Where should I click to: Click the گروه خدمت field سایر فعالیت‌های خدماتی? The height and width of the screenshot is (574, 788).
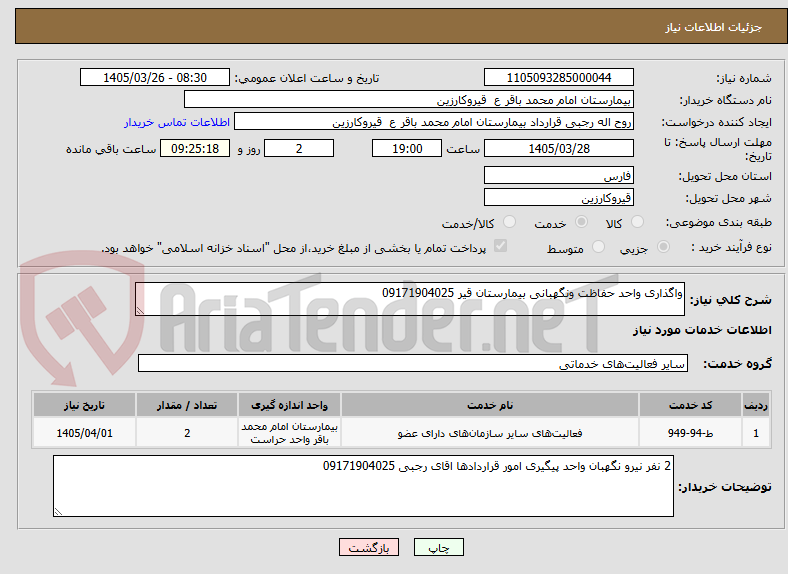tap(413, 363)
